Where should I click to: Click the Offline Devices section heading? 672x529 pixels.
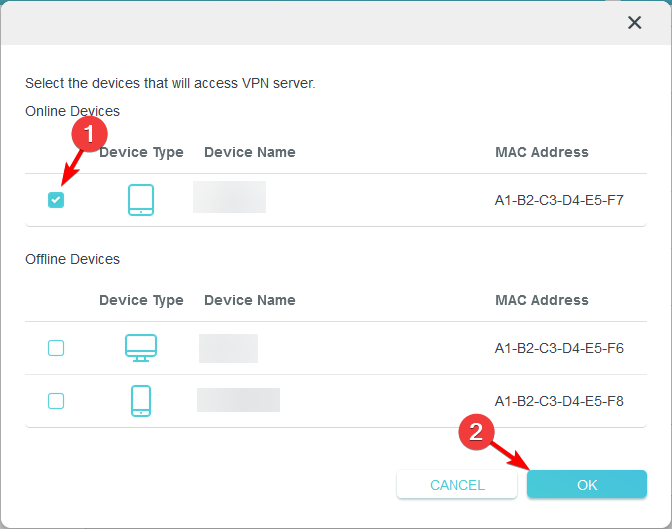(72, 259)
